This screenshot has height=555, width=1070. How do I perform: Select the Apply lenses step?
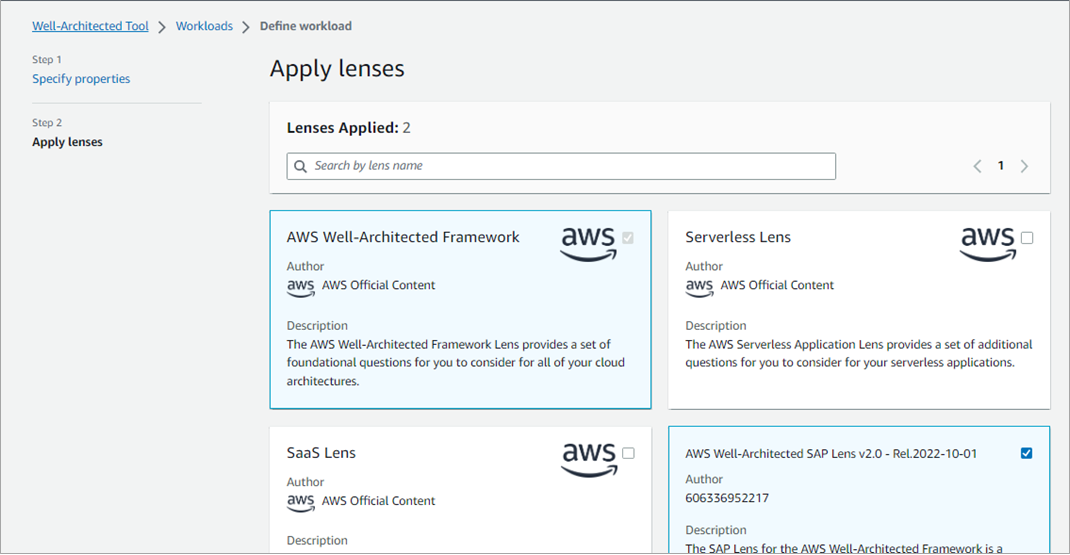[67, 142]
